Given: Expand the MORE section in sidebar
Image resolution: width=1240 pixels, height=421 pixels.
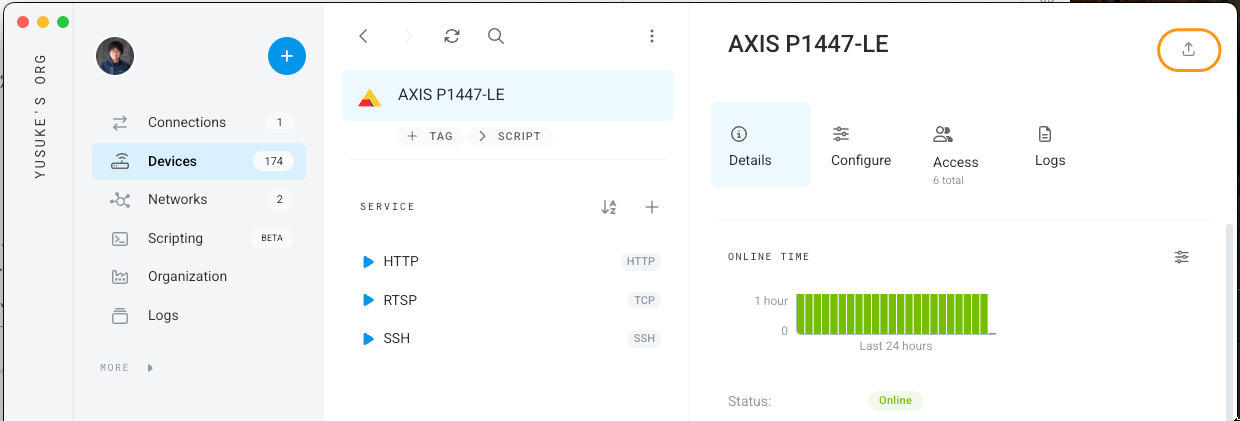Looking at the screenshot, I should pyautogui.click(x=127, y=368).
